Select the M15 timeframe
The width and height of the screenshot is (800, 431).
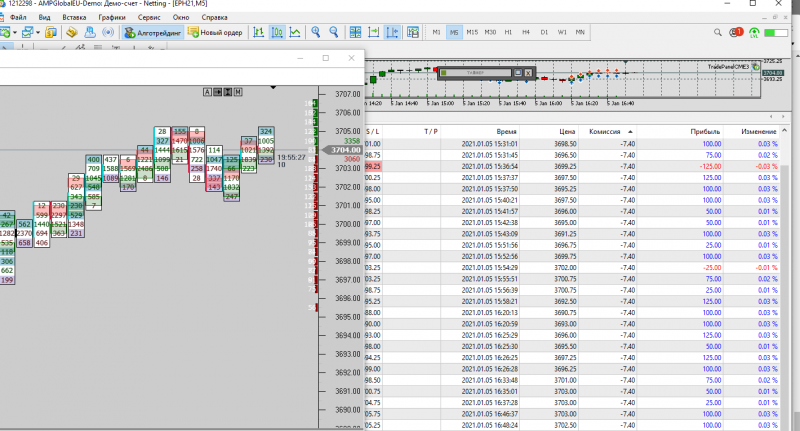[x=472, y=32]
